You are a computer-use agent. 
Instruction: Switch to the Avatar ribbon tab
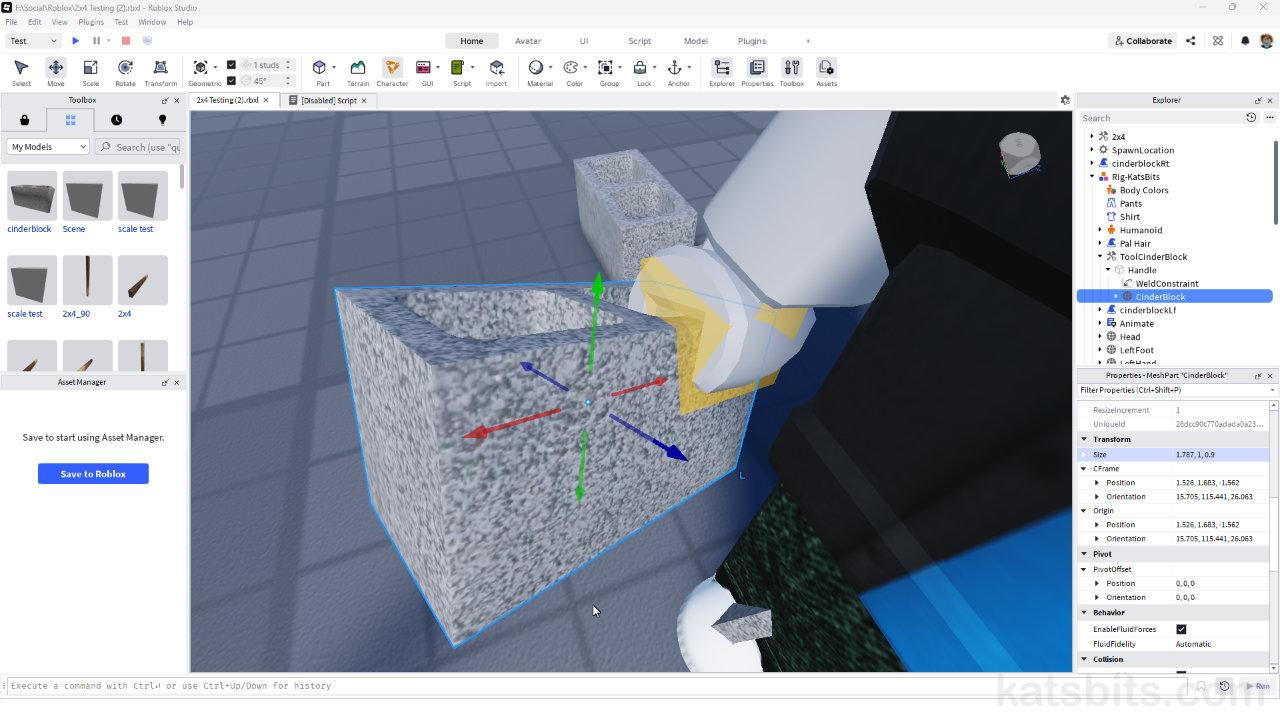(x=528, y=41)
